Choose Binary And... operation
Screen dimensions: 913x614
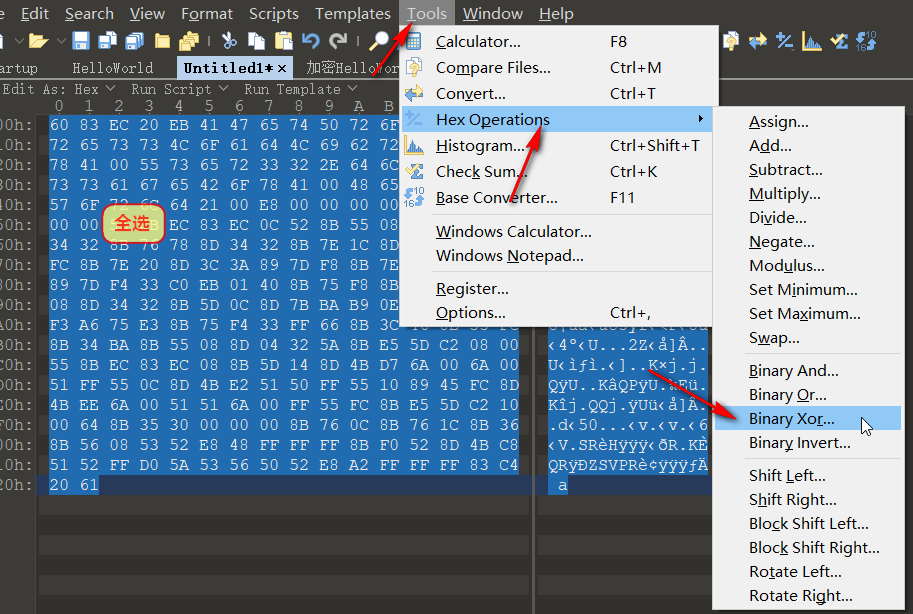[808, 371]
